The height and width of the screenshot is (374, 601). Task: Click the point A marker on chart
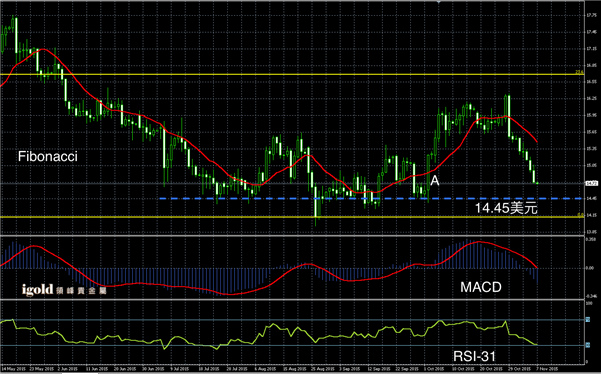[435, 180]
